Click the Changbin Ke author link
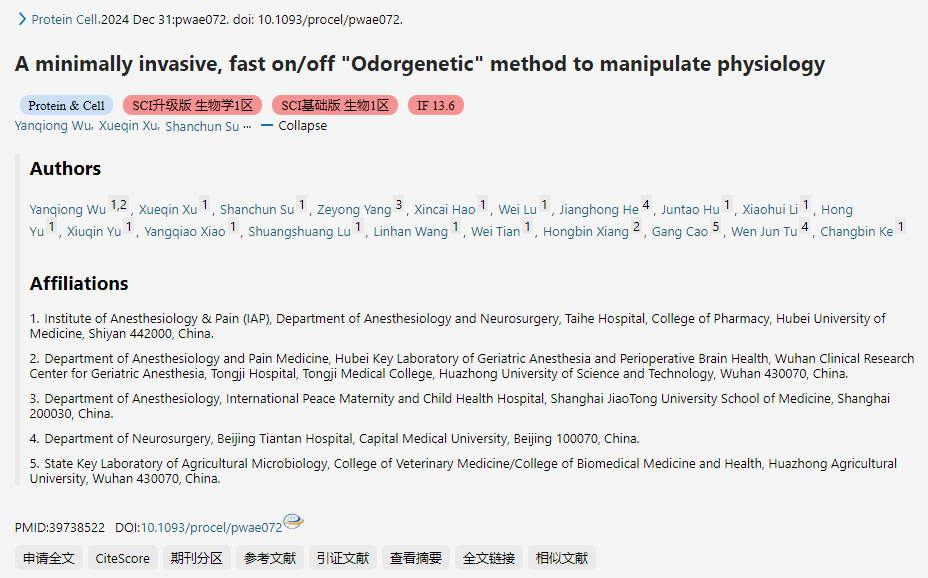This screenshot has width=928, height=578. [x=856, y=232]
